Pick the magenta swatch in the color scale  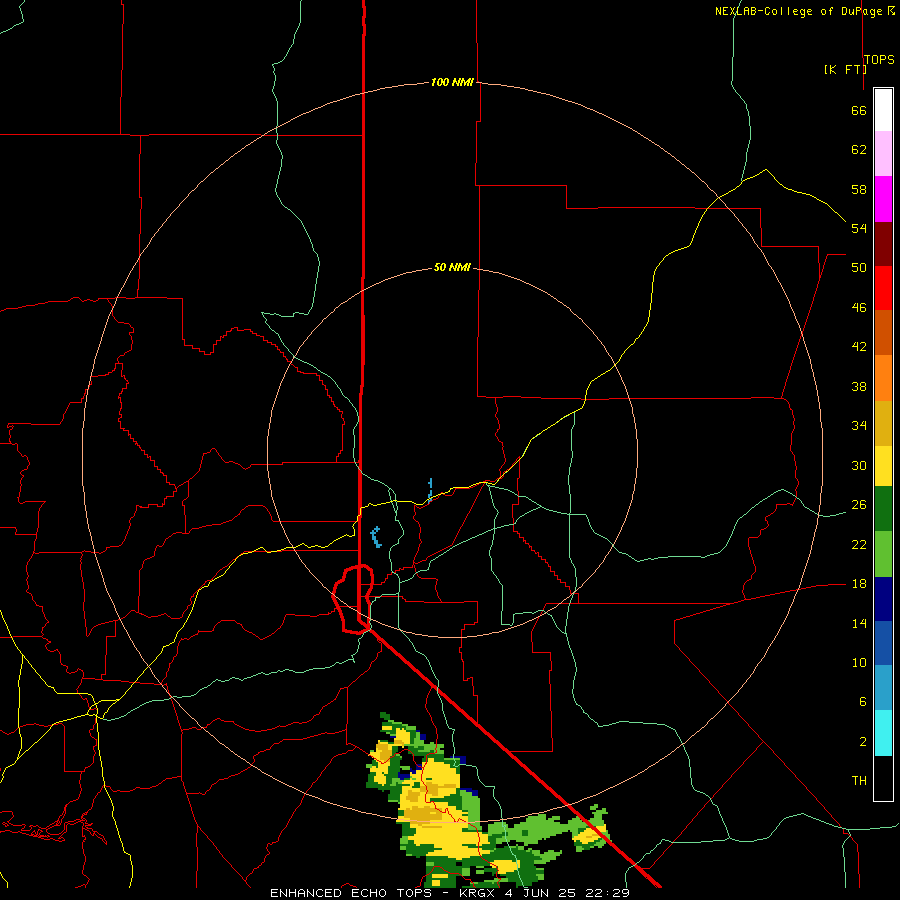pos(883,199)
